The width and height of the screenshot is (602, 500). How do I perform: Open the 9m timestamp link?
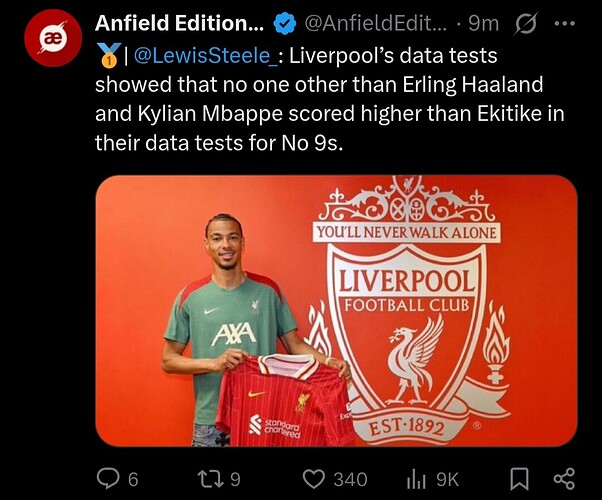point(484,23)
